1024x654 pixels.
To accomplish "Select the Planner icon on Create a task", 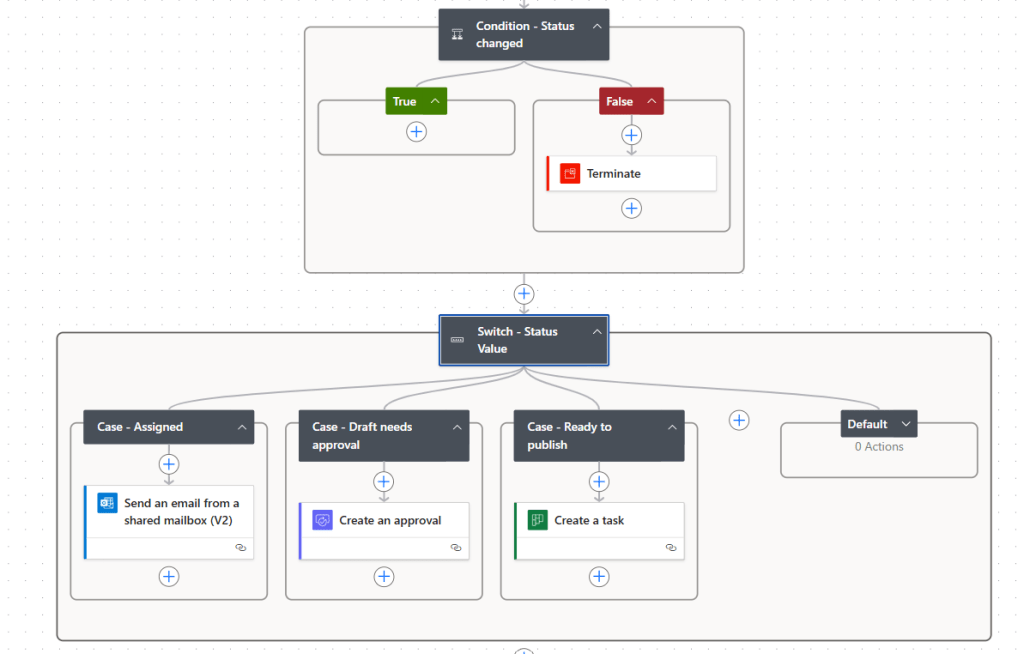I will tap(536, 519).
